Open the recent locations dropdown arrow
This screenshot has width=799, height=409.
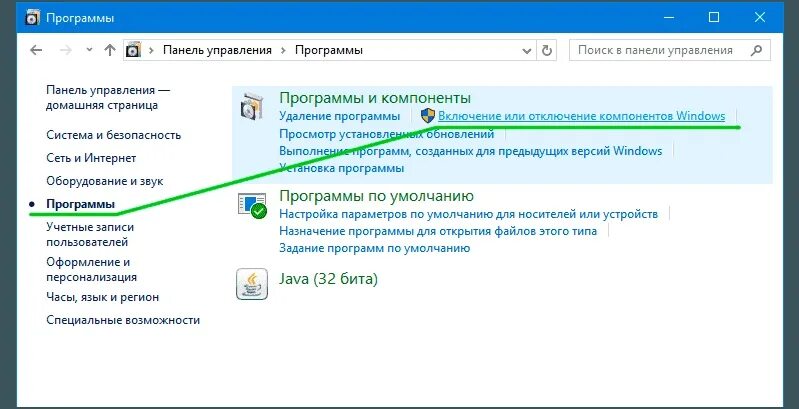coord(89,50)
